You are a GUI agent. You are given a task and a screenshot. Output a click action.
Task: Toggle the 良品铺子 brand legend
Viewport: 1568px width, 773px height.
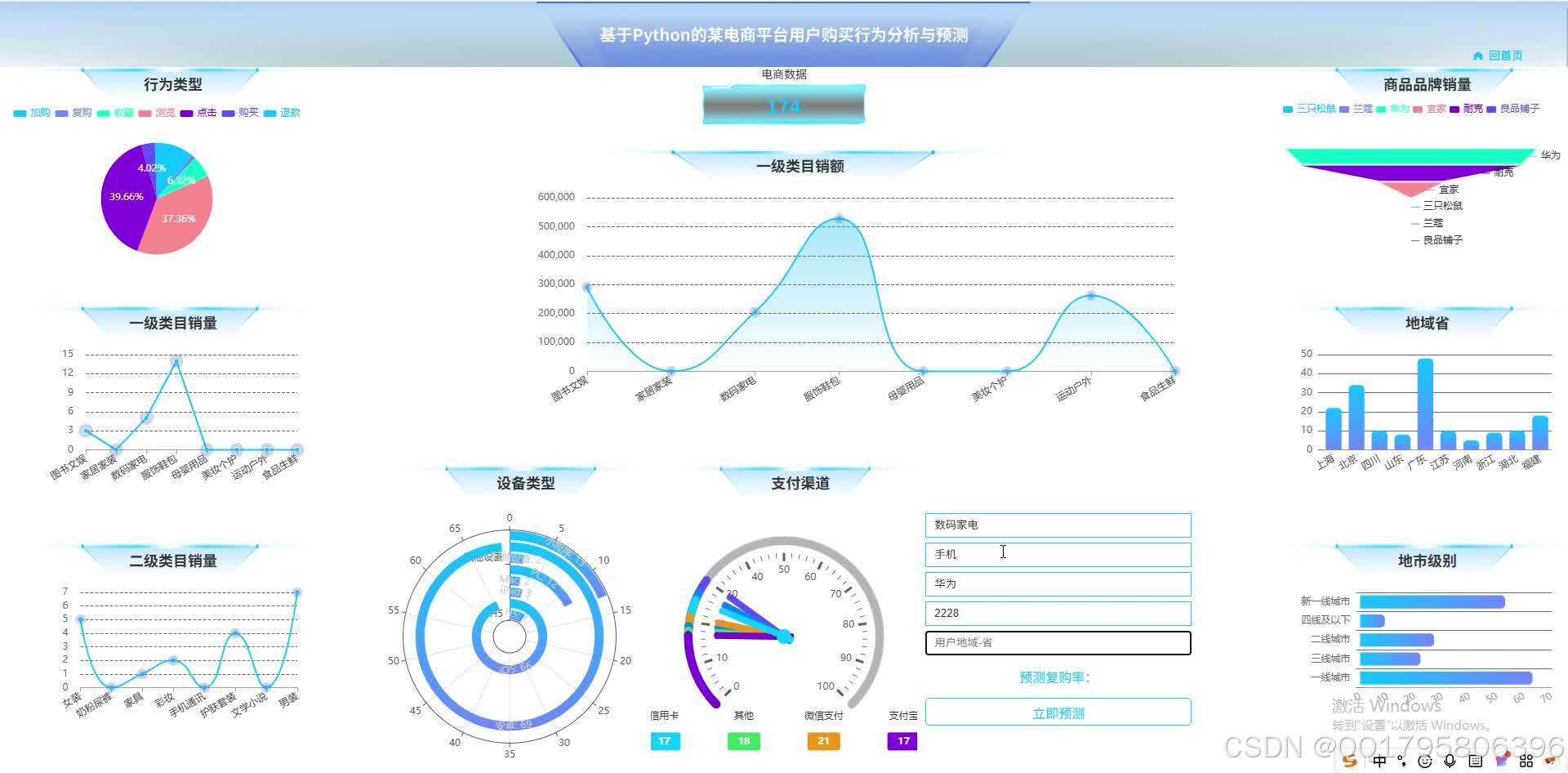click(x=1513, y=109)
